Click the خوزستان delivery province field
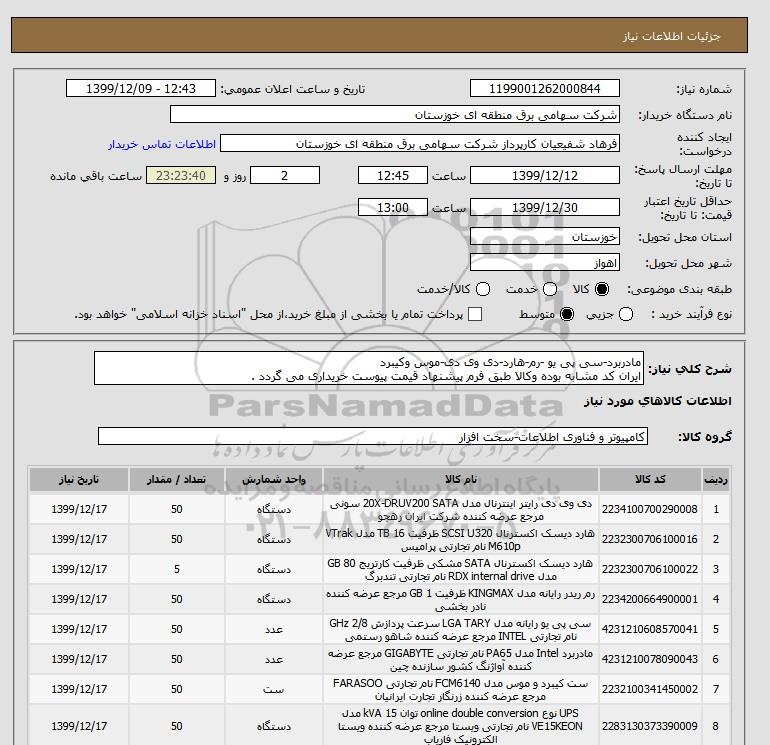The image size is (770, 745). 544,238
